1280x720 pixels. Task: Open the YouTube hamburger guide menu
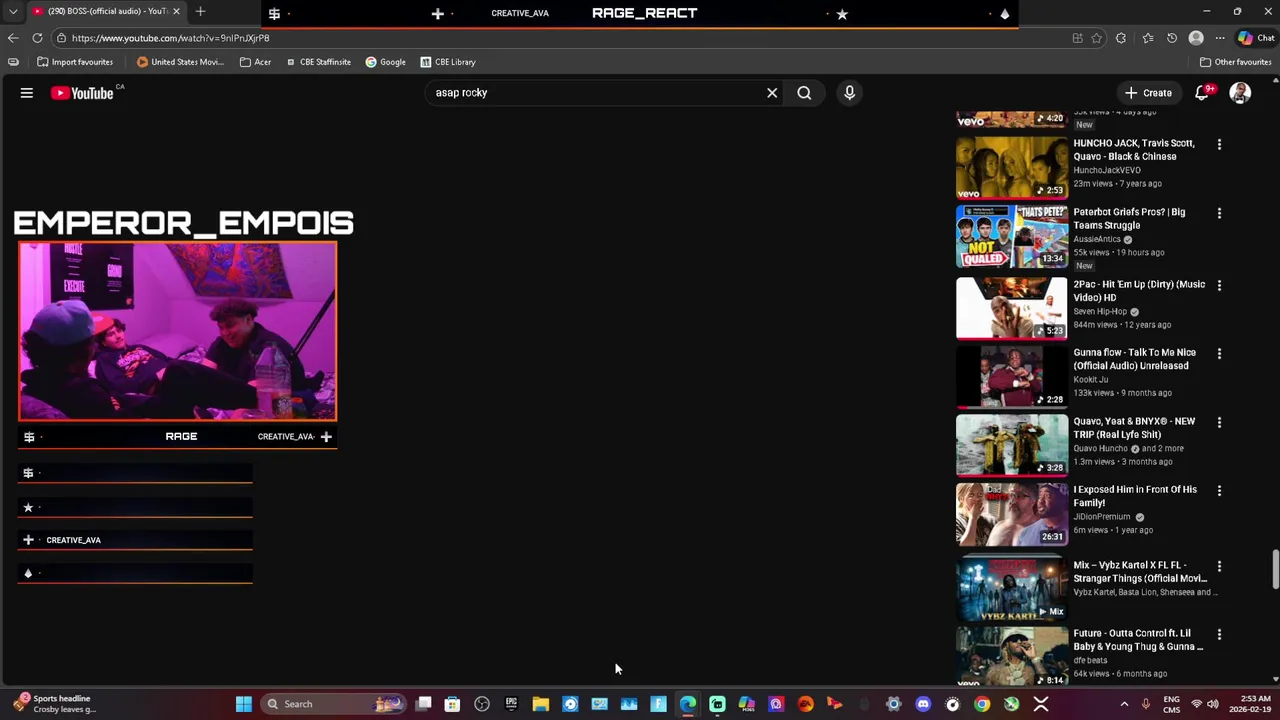(27, 93)
